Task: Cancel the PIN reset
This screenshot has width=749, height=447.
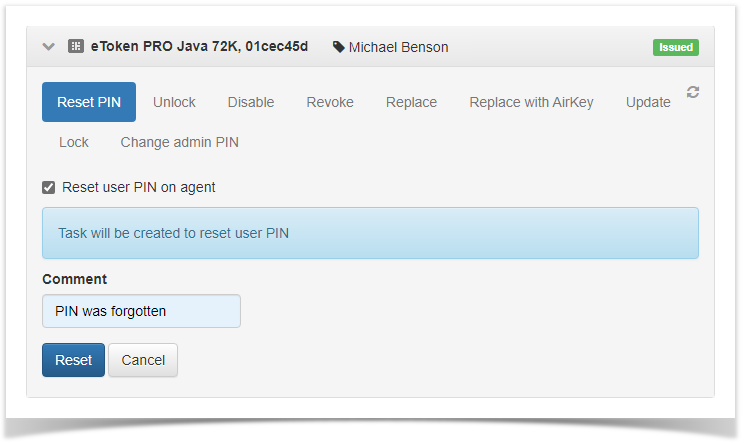Action: [x=143, y=360]
